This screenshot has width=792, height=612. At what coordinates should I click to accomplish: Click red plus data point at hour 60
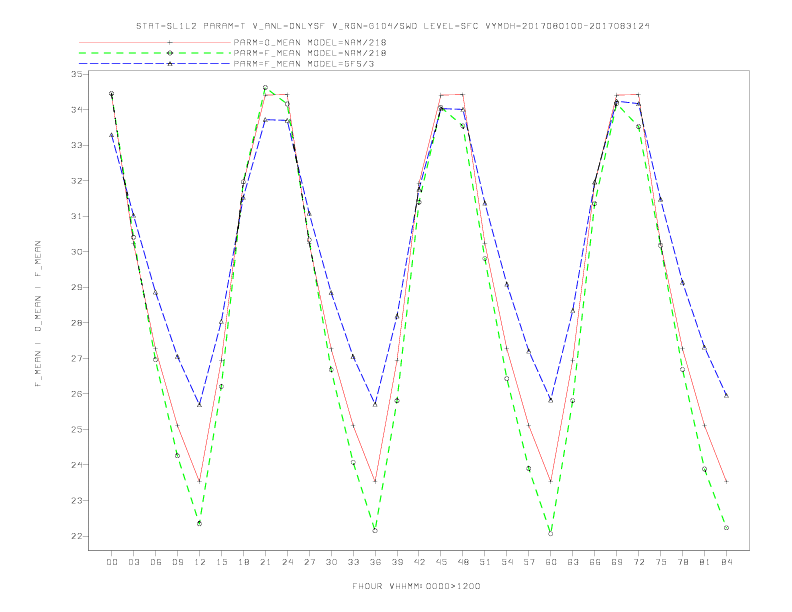pyautogui.click(x=551, y=482)
